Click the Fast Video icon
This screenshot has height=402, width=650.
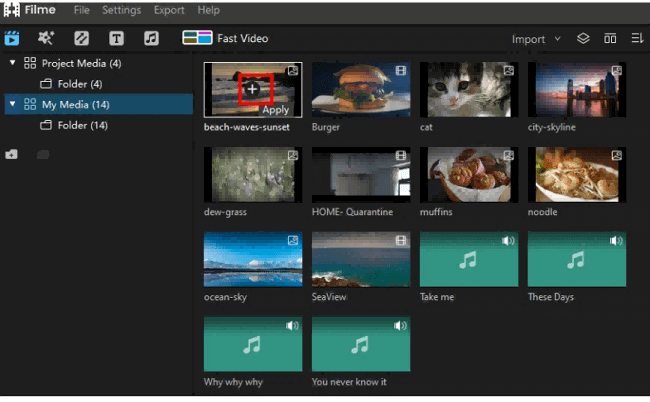click(197, 38)
